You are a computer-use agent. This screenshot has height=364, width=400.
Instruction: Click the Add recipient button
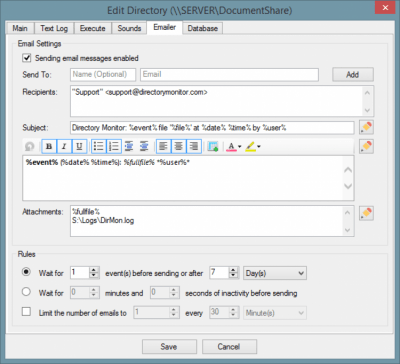[353, 75]
